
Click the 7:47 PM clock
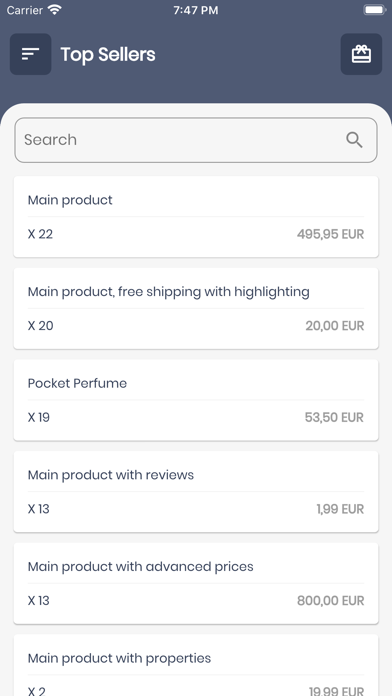(196, 10)
